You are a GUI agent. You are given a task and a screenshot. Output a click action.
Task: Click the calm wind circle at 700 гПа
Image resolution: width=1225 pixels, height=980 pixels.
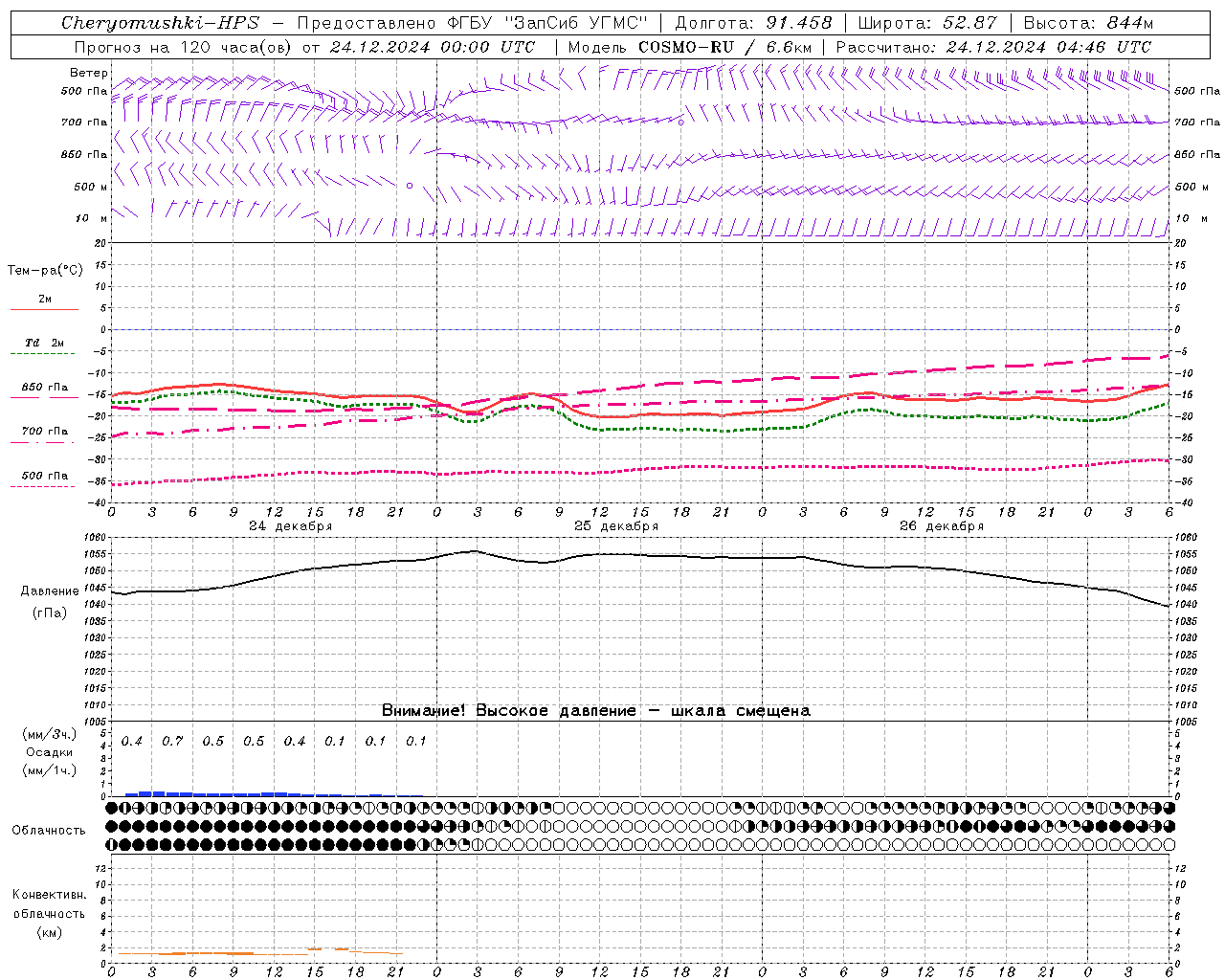click(680, 122)
